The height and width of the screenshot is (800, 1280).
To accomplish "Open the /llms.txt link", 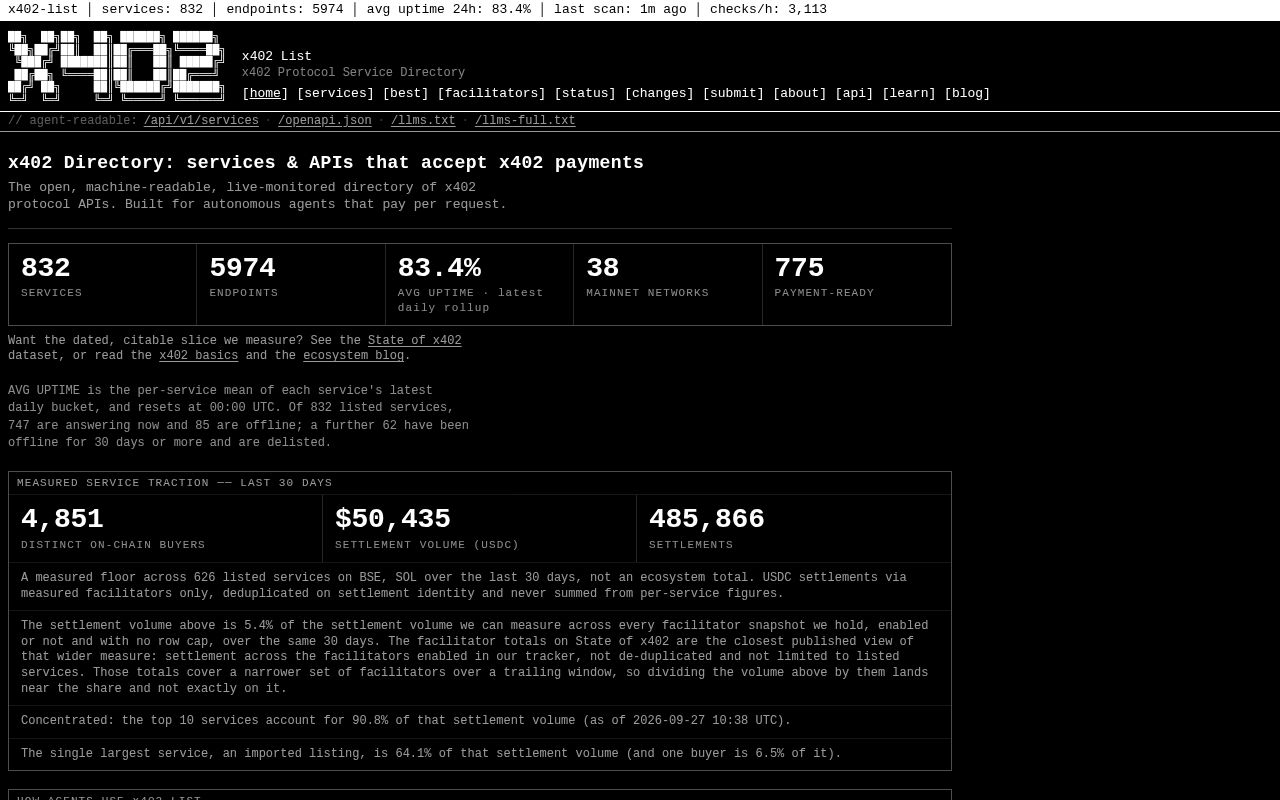I will [x=423, y=121].
